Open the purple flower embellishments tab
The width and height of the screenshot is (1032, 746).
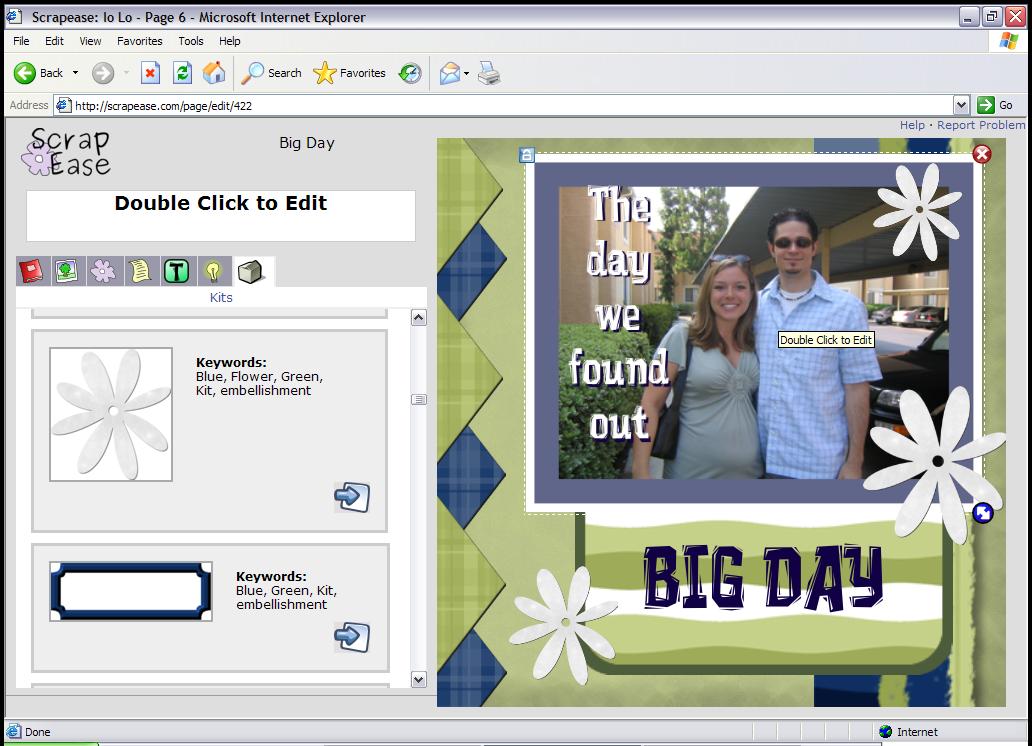103,271
